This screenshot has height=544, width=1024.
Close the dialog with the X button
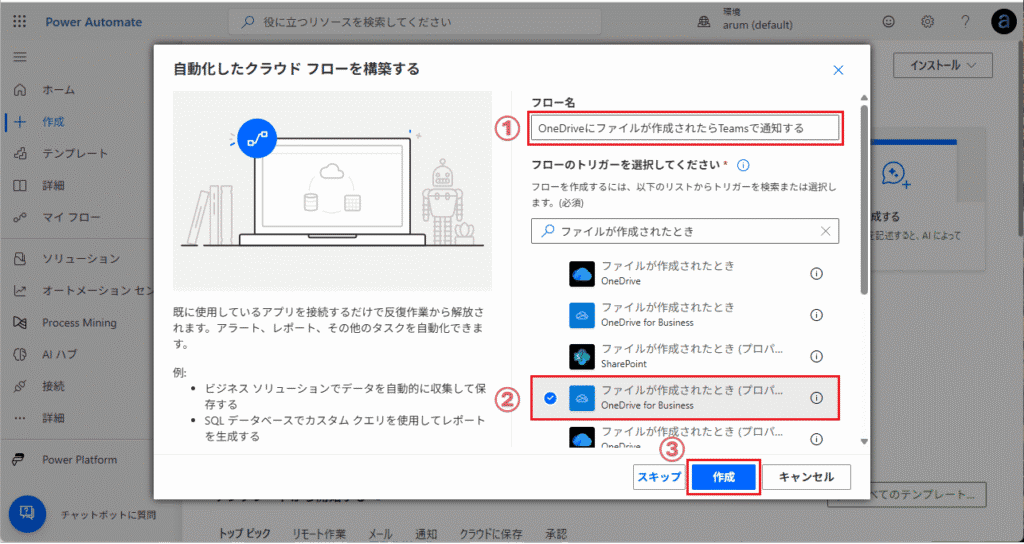tap(839, 70)
